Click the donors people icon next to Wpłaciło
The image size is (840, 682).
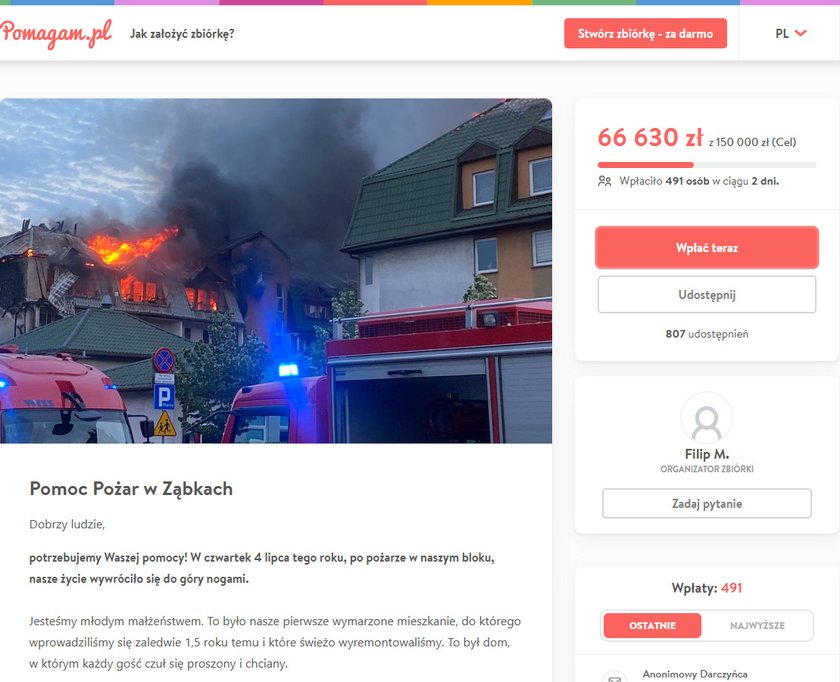tap(604, 181)
